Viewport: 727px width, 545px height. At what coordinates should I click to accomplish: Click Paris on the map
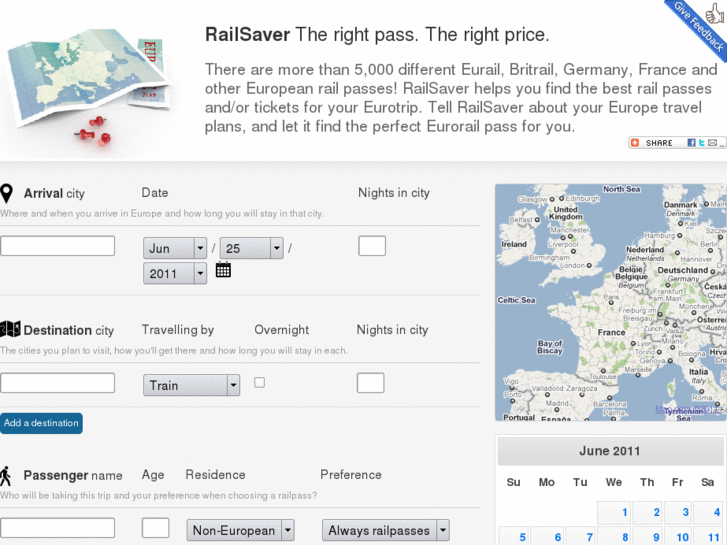612,298
